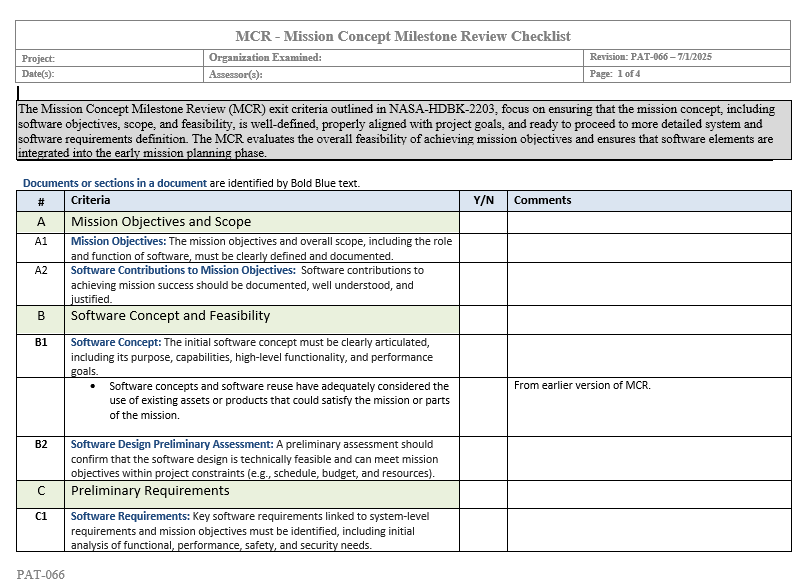Click the blue 'Software Design Preliminary Assessment:' label
This screenshot has height=586, width=807.
click(172, 444)
